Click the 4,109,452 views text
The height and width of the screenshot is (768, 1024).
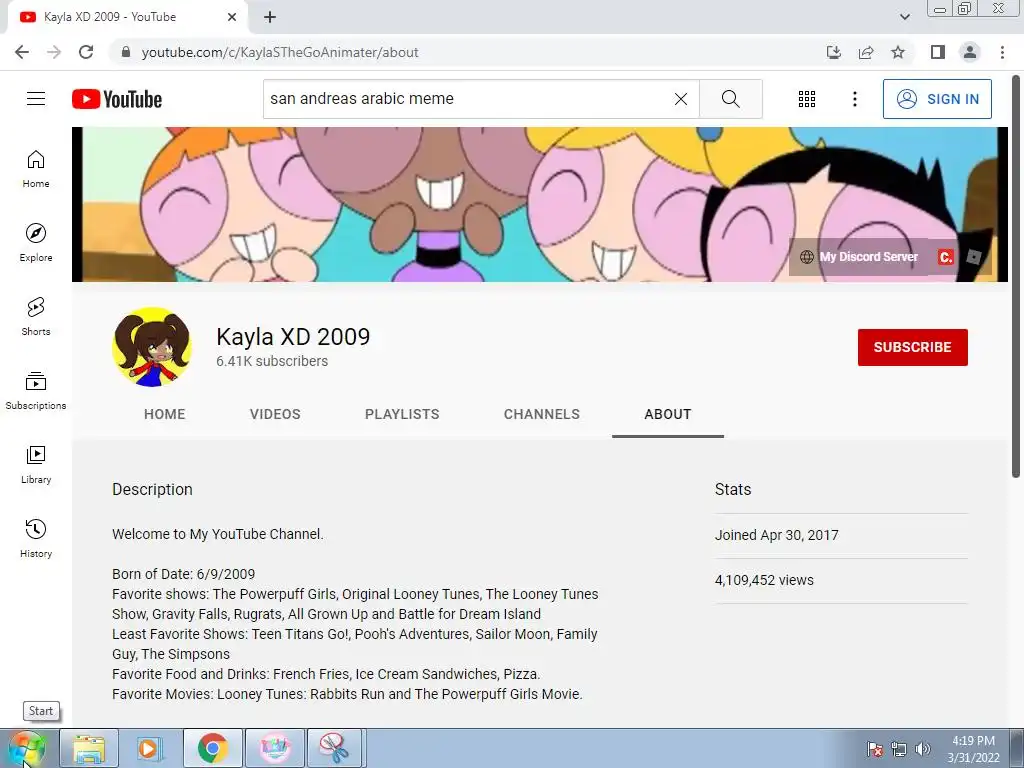click(764, 580)
